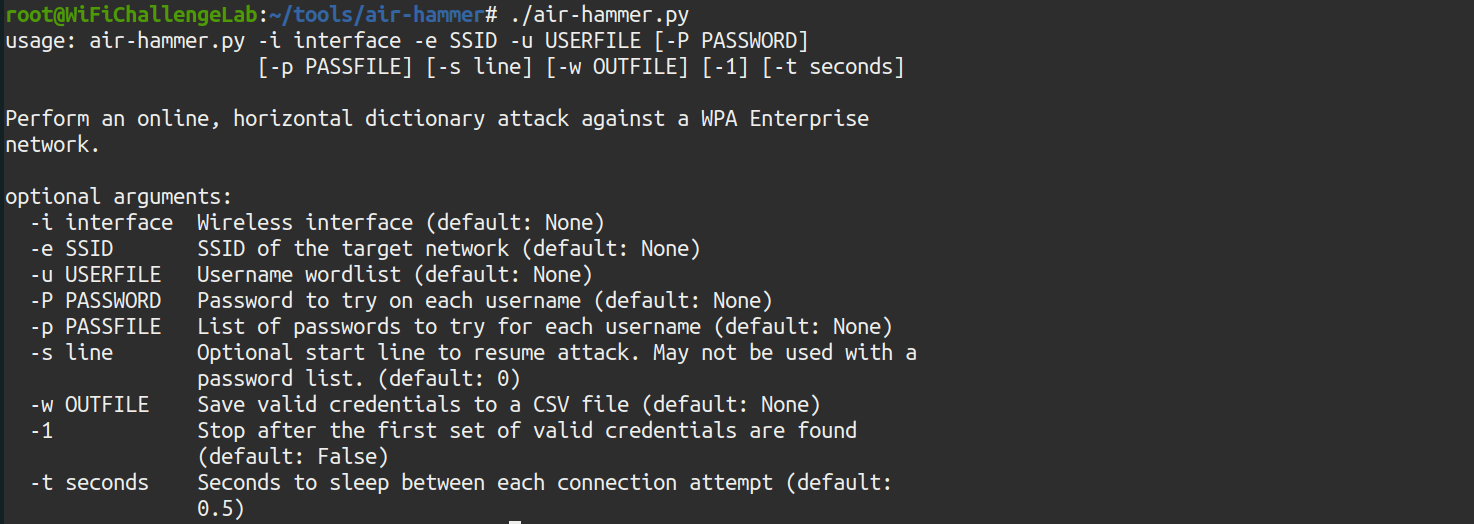This screenshot has width=1474, height=524.
Task: Click the -s line option
Action: click(72, 352)
